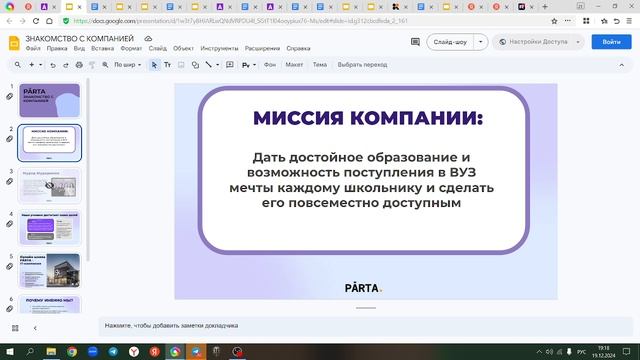Image resolution: width=640 pixels, height=360 pixels.
Task: Open the search menus magnifier tool
Action: pyautogui.click(x=18, y=65)
